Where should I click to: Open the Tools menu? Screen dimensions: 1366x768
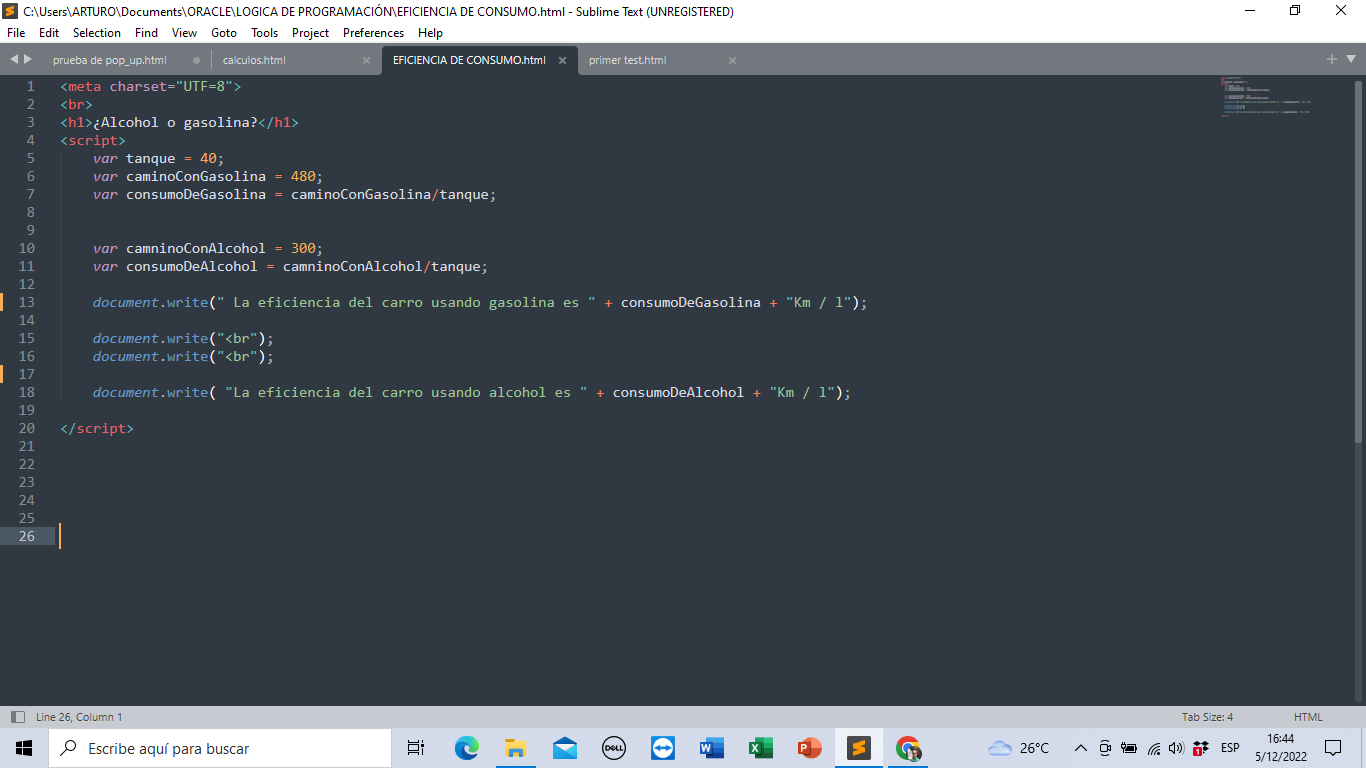(x=265, y=33)
